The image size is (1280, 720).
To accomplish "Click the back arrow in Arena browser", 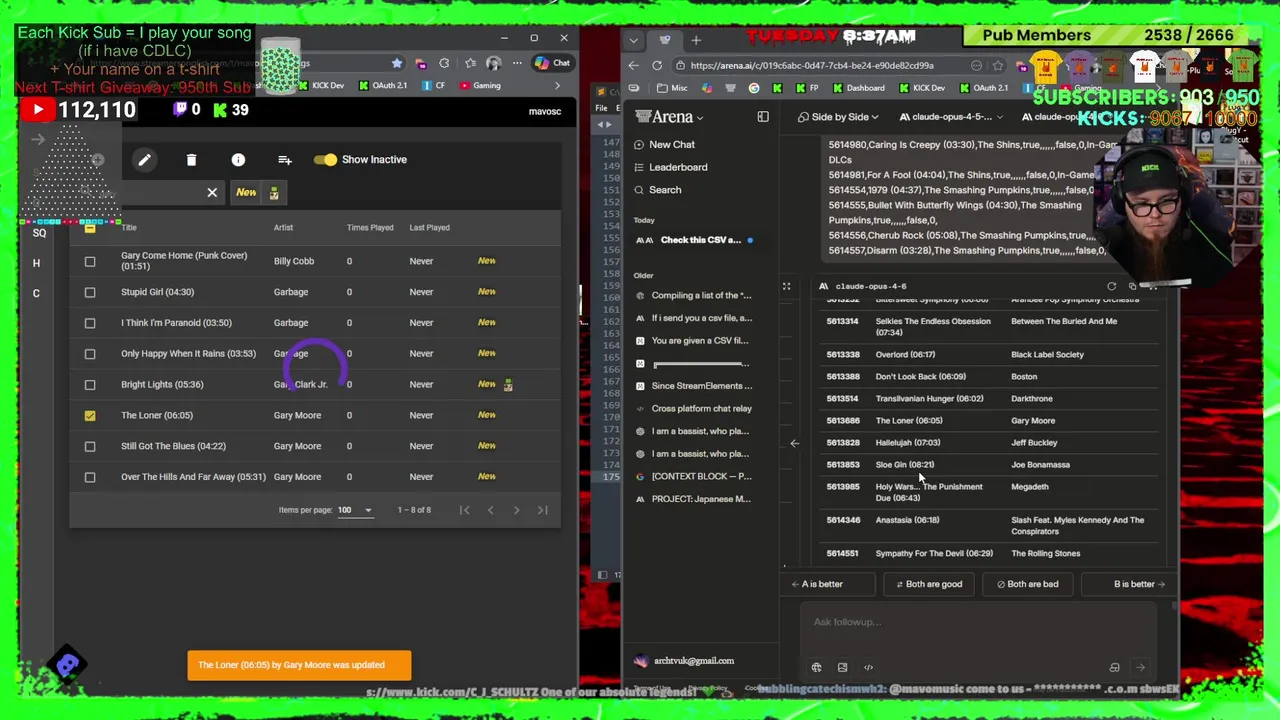I will pos(633,66).
